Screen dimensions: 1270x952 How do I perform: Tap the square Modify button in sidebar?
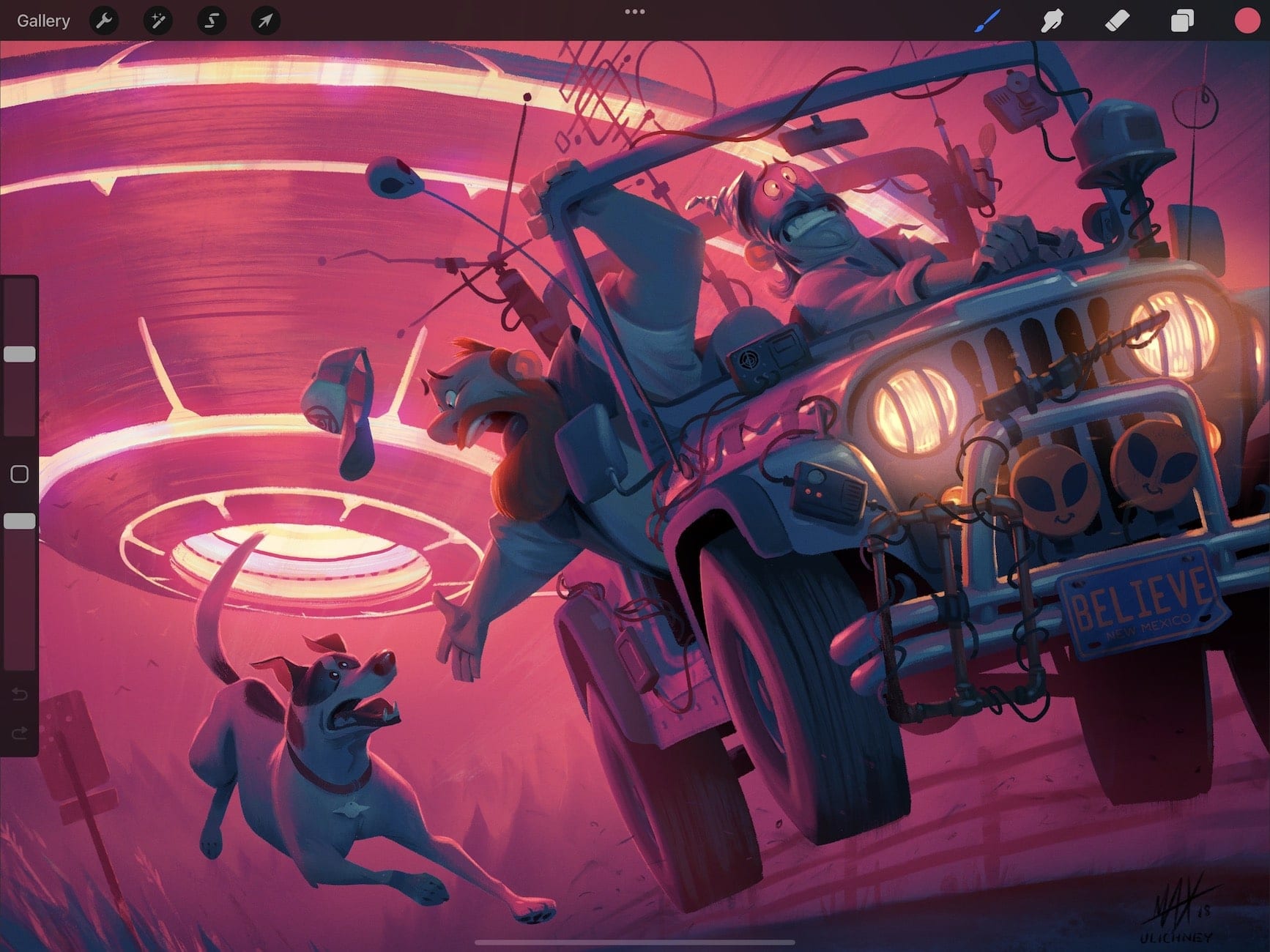20,475
